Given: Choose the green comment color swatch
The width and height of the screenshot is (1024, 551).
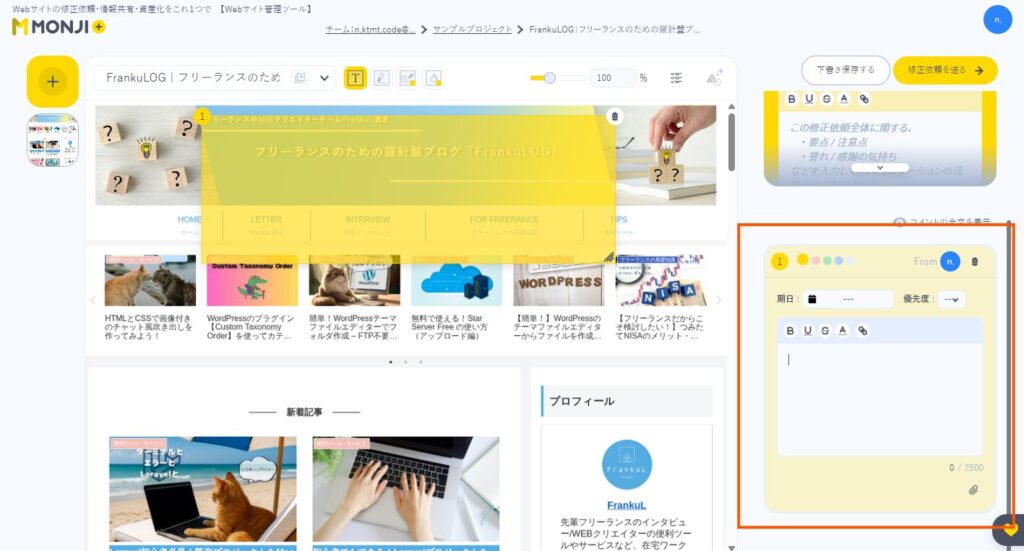Looking at the screenshot, I should (827, 260).
